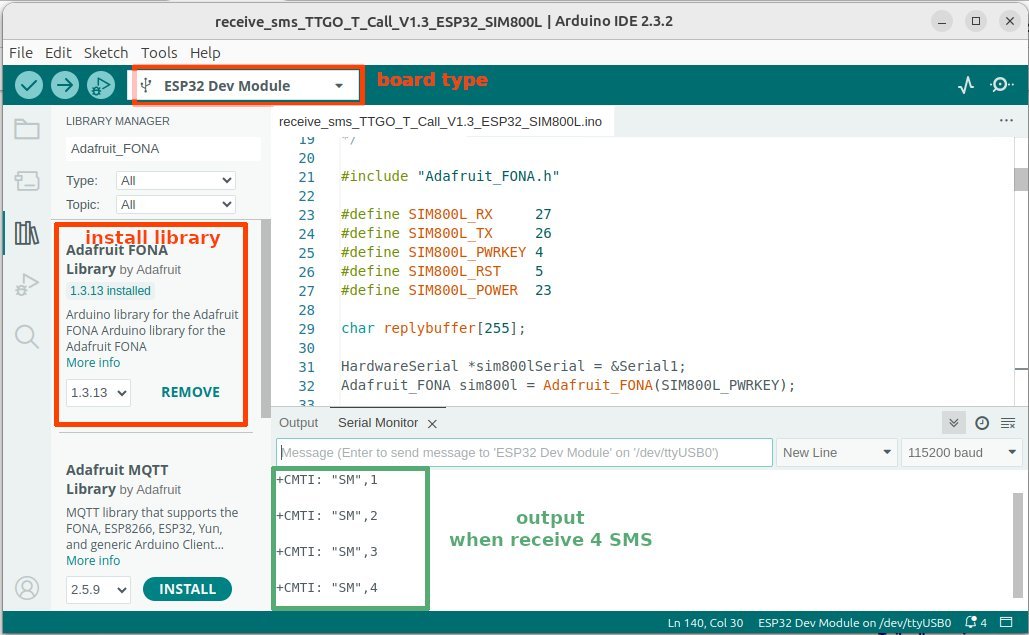
Task: Click 'Ln 140, Col 30' in status bar
Action: pyautogui.click(x=705, y=623)
